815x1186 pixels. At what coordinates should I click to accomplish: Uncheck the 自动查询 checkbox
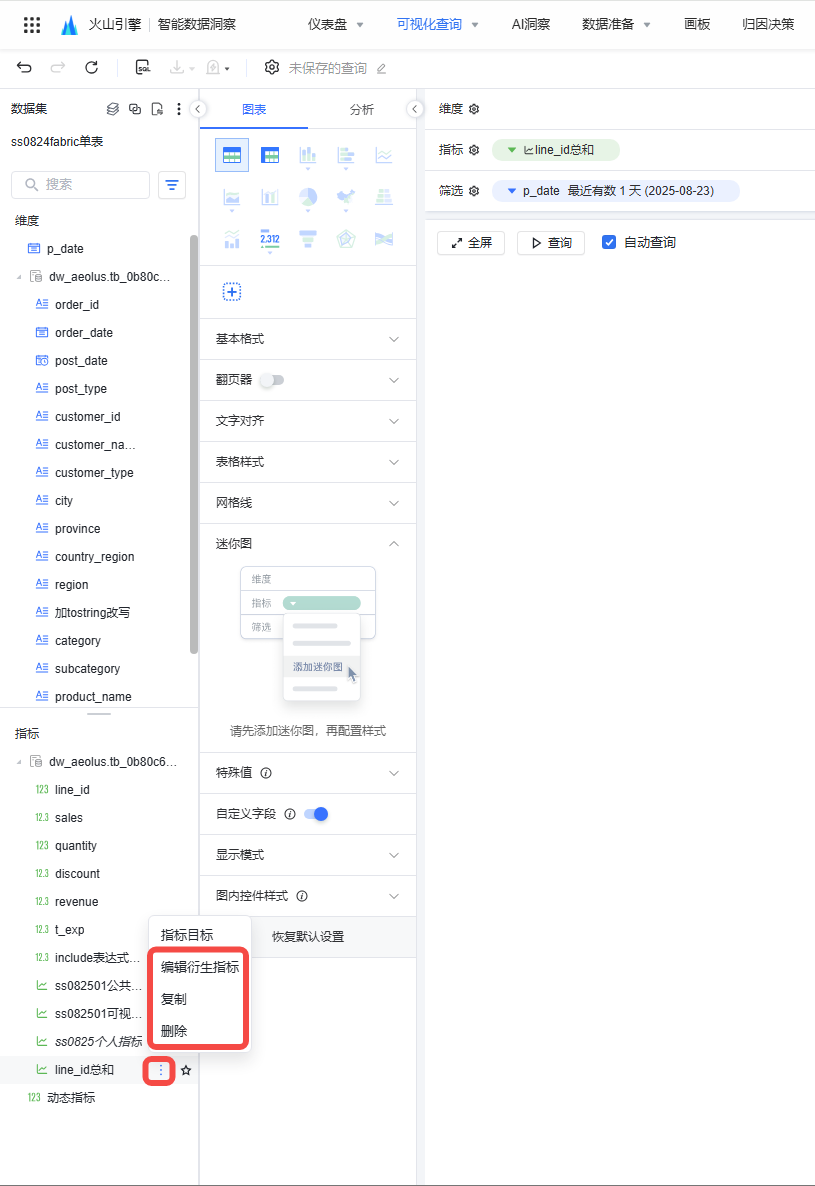click(609, 242)
